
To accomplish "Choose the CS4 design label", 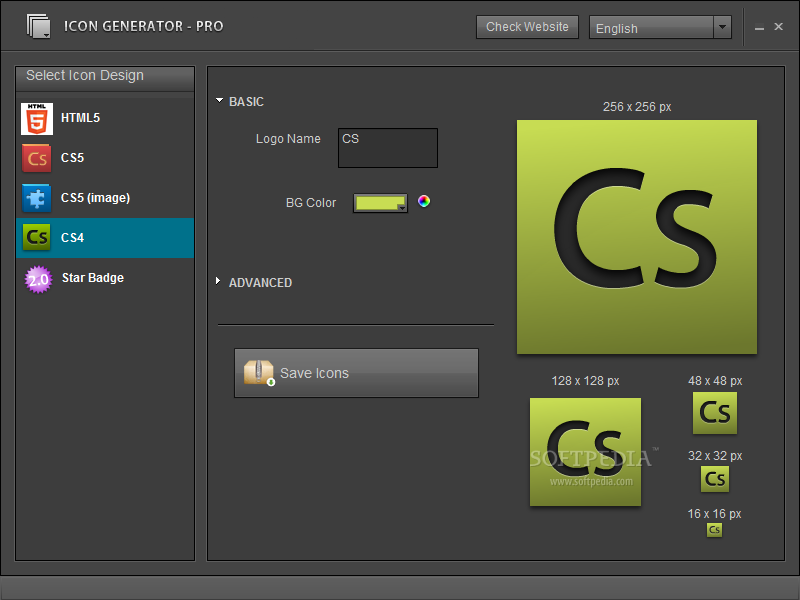I will click(72, 238).
